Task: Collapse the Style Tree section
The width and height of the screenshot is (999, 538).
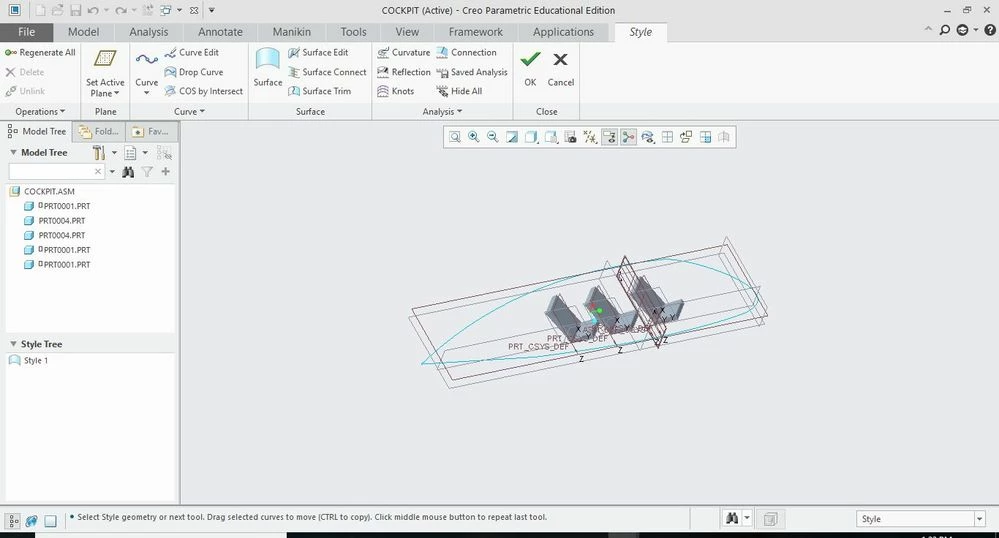Action: [13, 344]
